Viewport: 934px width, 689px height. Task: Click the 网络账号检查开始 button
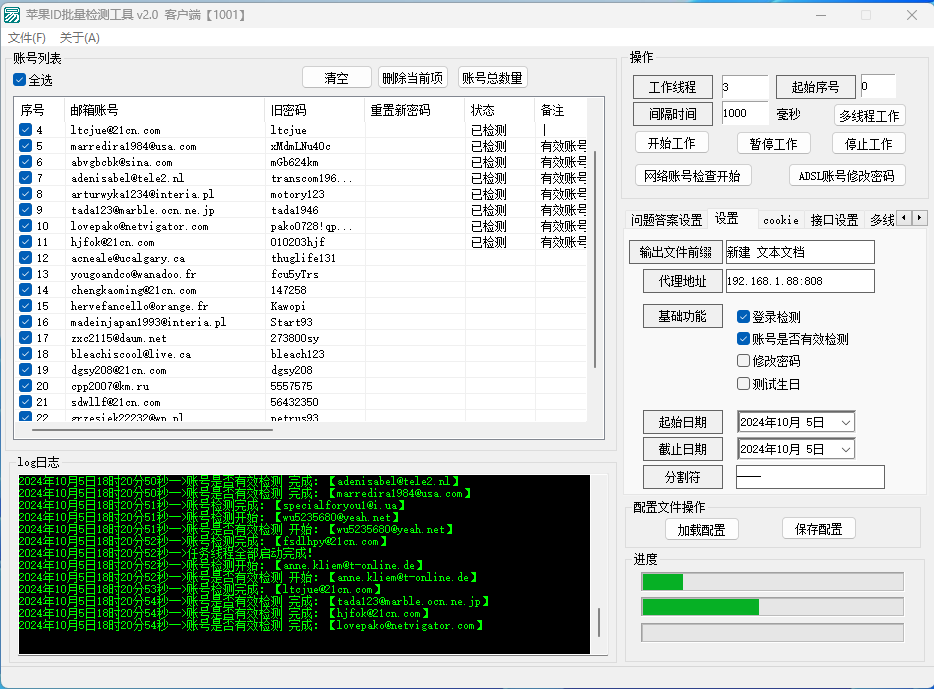pos(693,176)
